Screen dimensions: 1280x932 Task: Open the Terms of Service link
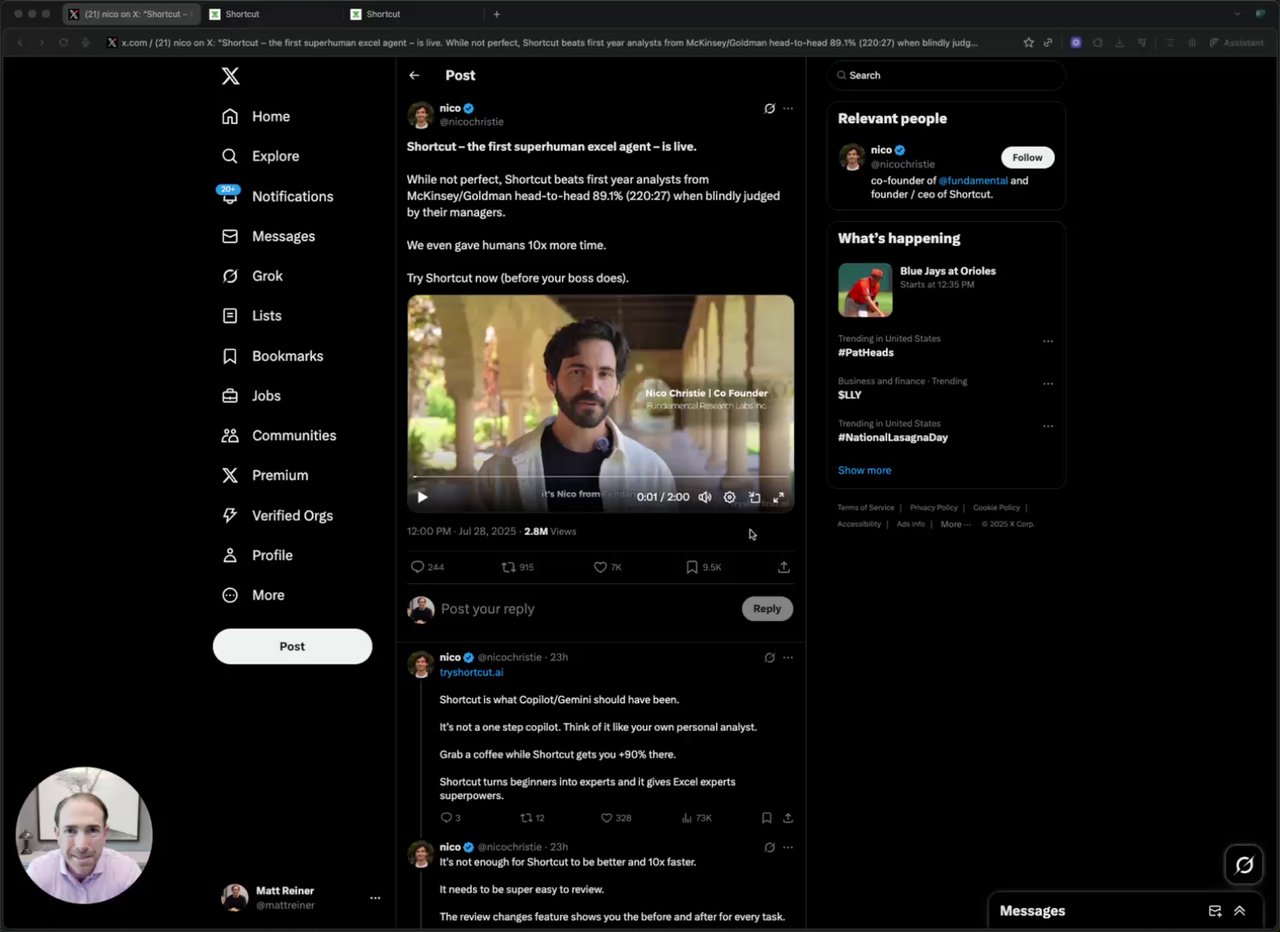click(866, 508)
